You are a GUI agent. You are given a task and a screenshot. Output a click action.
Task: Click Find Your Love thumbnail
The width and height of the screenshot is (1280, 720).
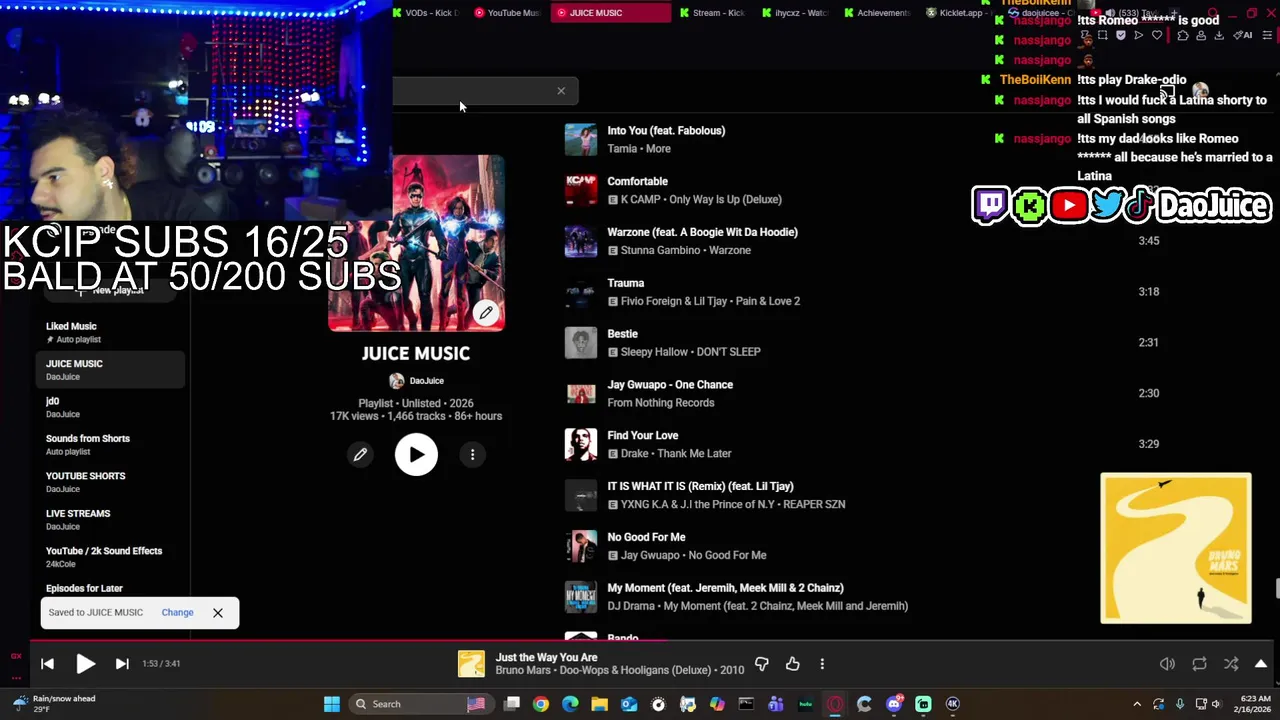(581, 445)
